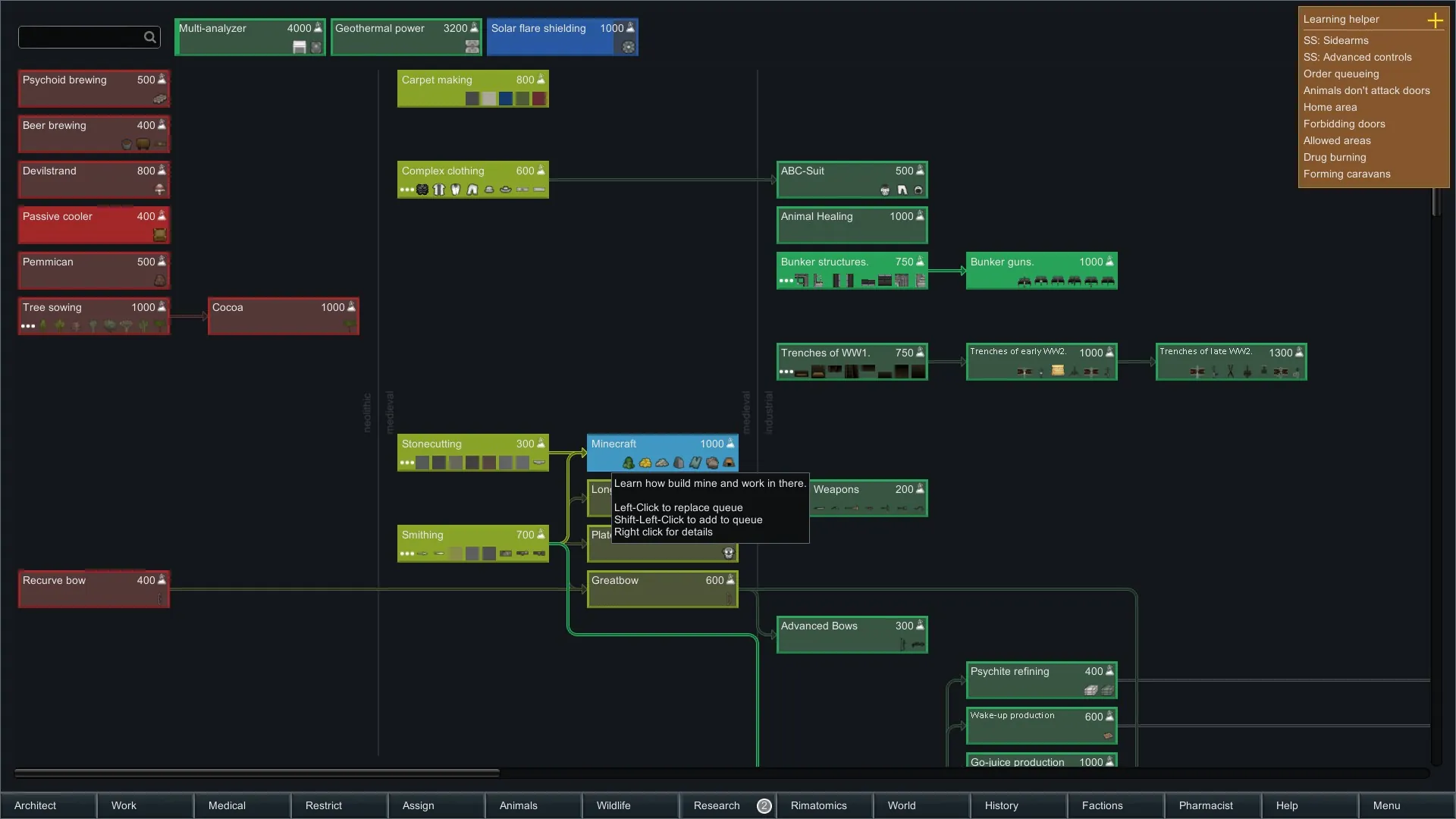Screen dimensions: 1456x819
Task: Open the Forming caravans lesson
Action: tap(1347, 174)
